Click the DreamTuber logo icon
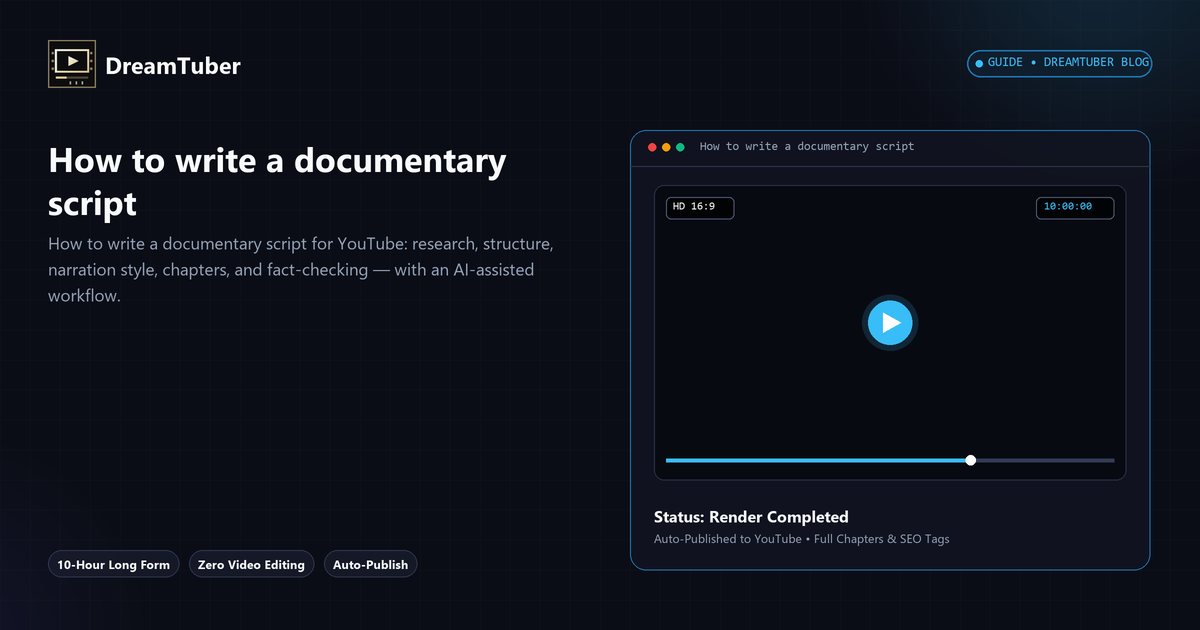 72,64
